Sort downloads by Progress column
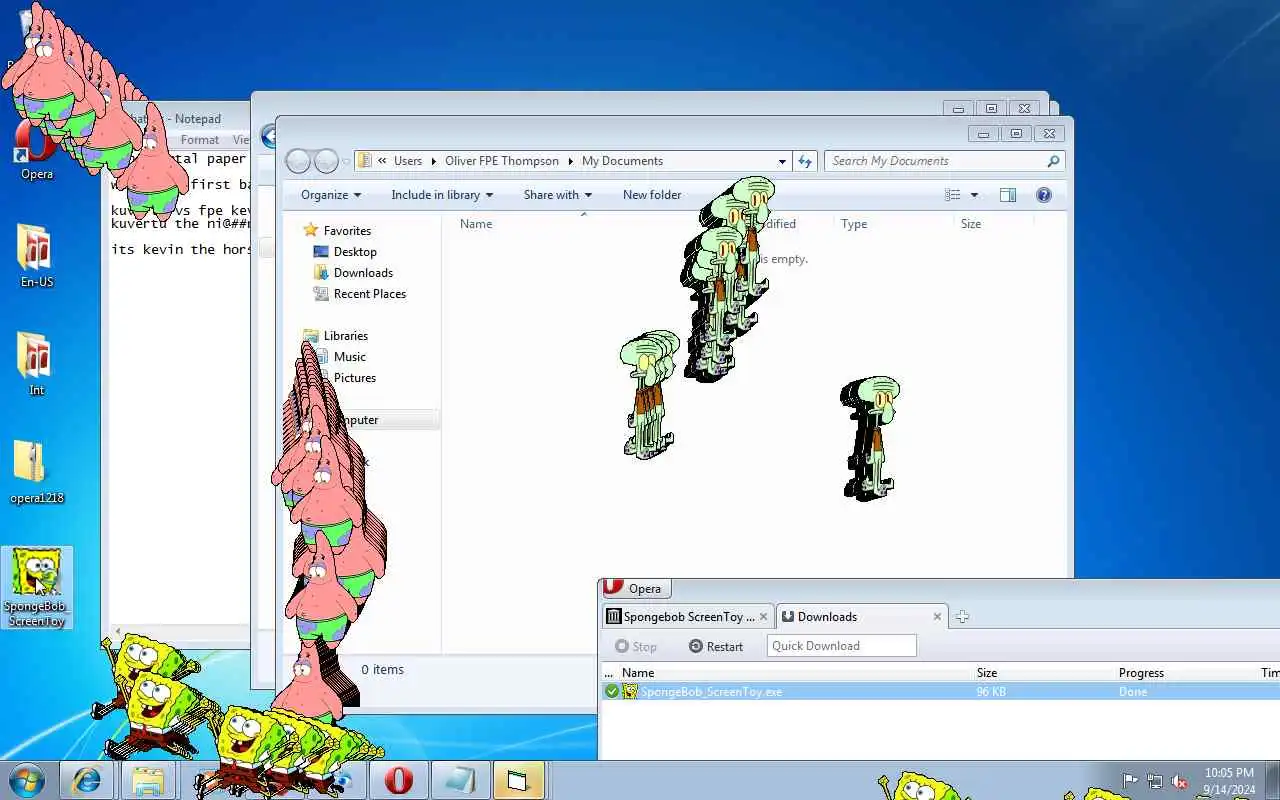Screen dimensions: 1280x800 pyautogui.click(x=1141, y=673)
